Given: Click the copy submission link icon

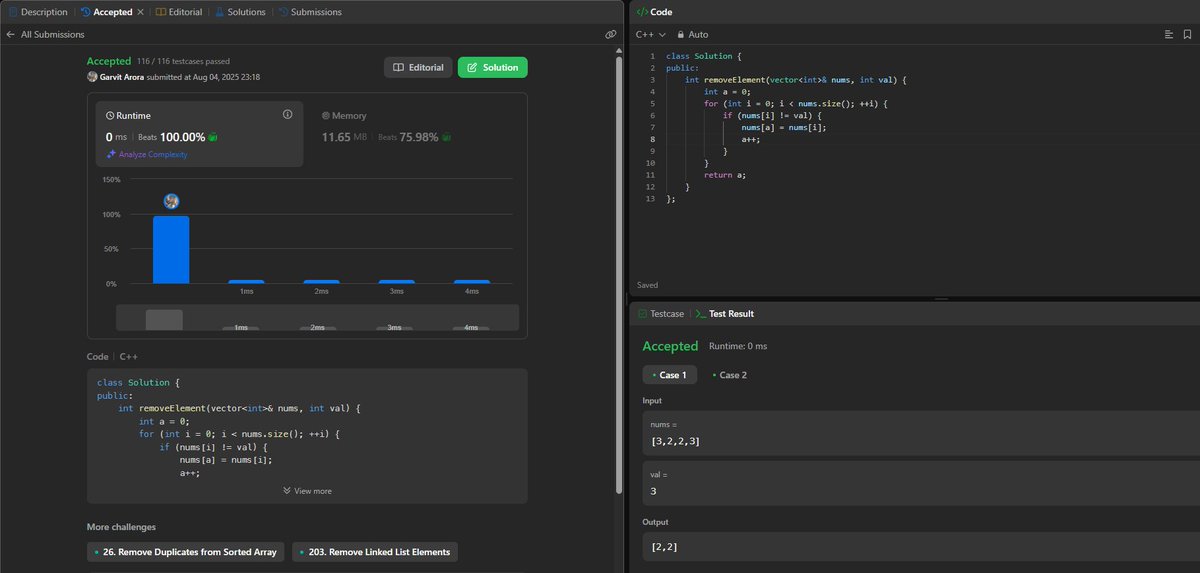Looking at the screenshot, I should (610, 34).
